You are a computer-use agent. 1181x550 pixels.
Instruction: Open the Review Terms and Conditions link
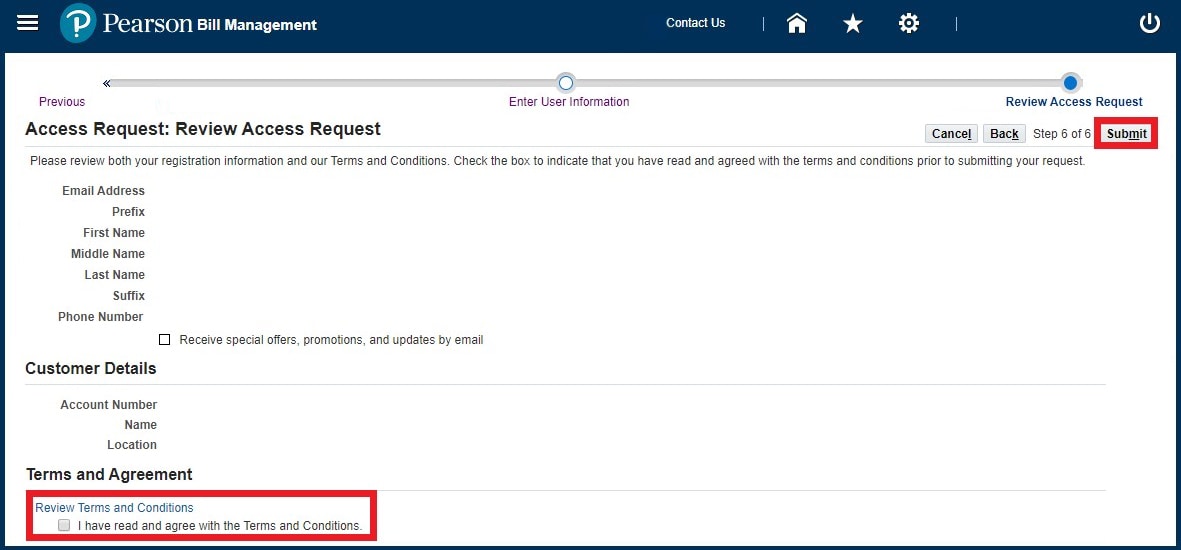tap(114, 508)
